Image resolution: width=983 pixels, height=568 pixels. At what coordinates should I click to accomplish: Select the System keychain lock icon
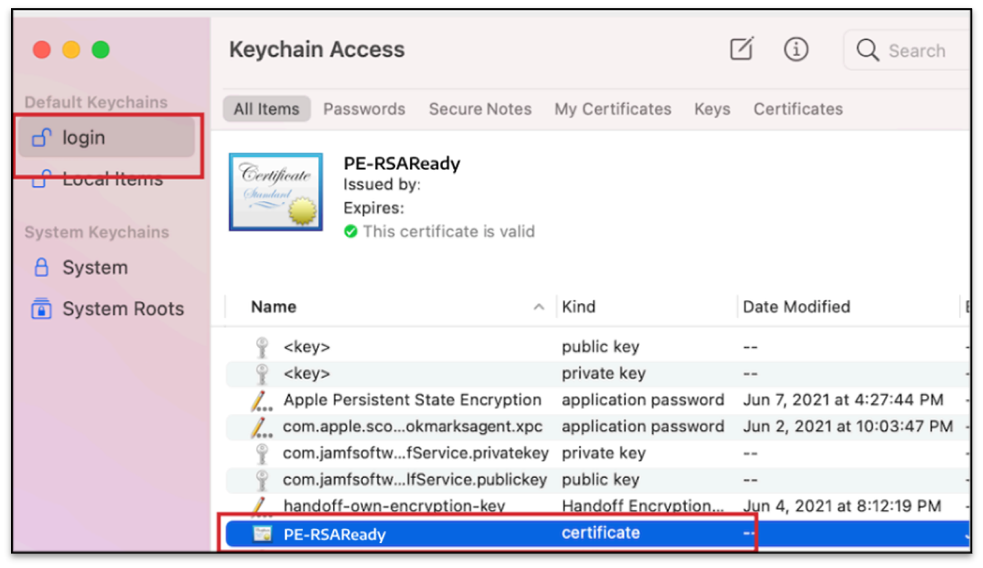[x=42, y=268]
